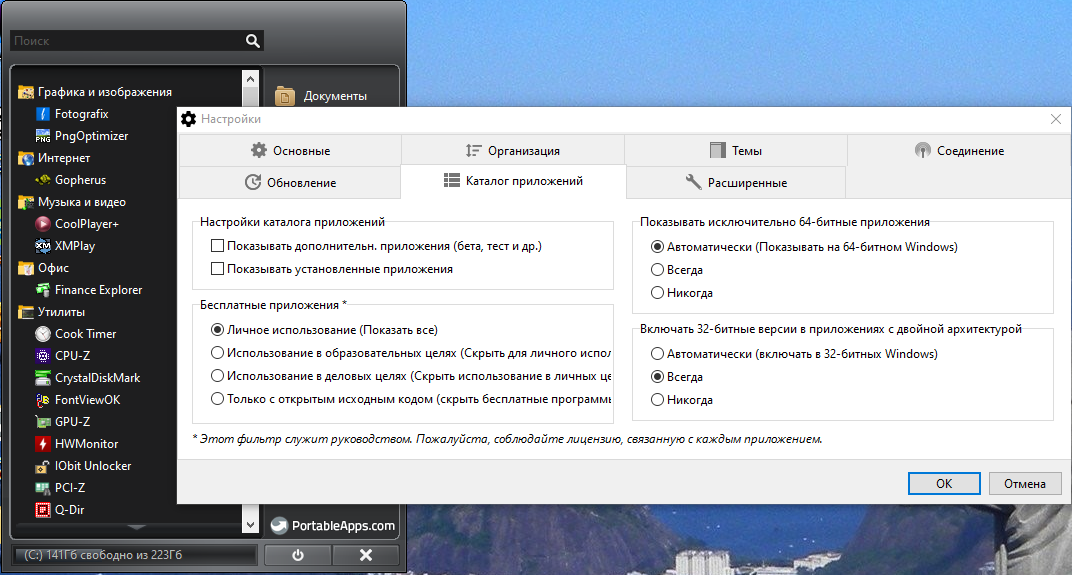The width and height of the screenshot is (1072, 575).
Task: Enable Показывать установленные приложения checkbox
Action: tap(217, 269)
